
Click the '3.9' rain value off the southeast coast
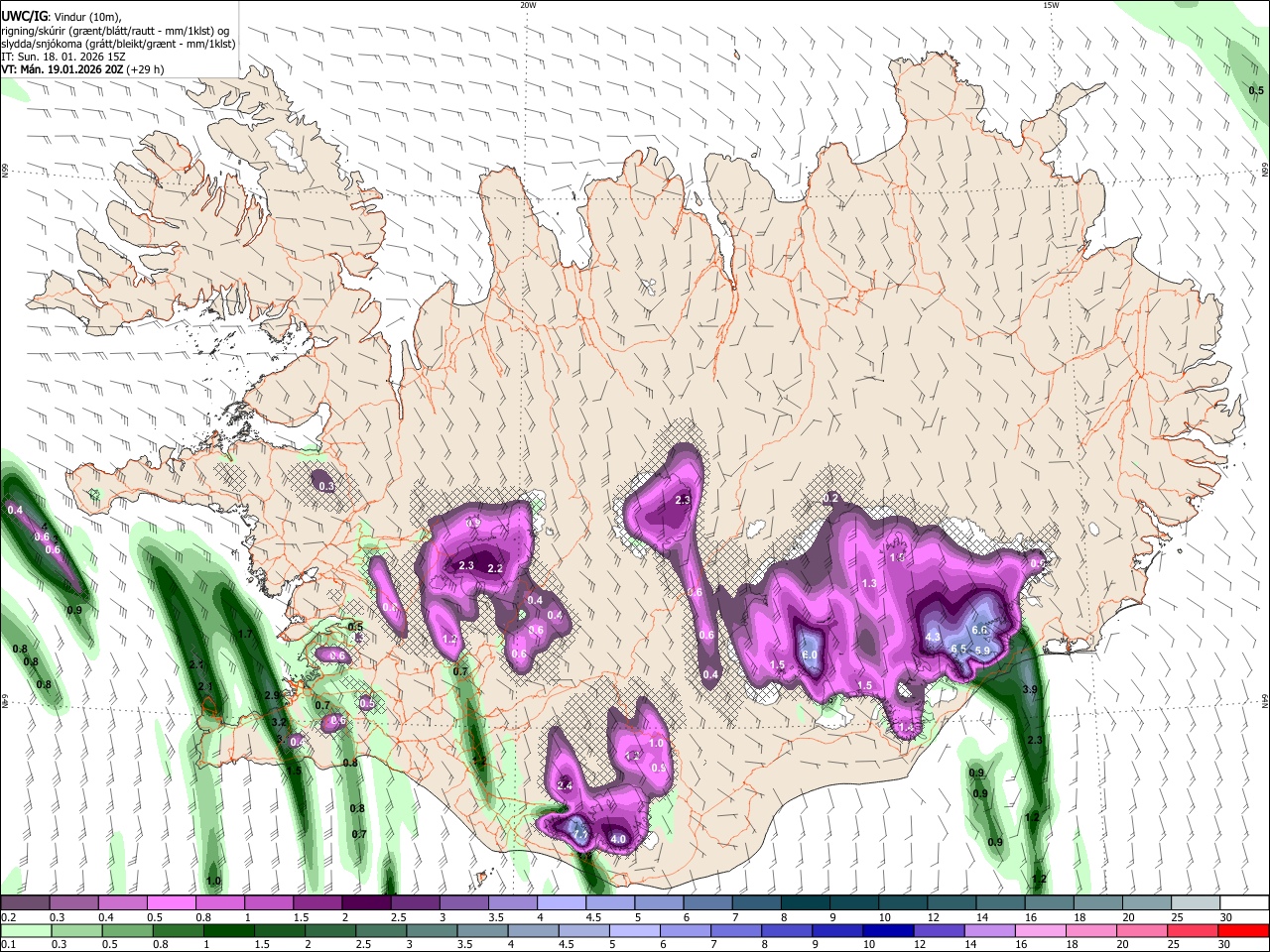(1030, 689)
